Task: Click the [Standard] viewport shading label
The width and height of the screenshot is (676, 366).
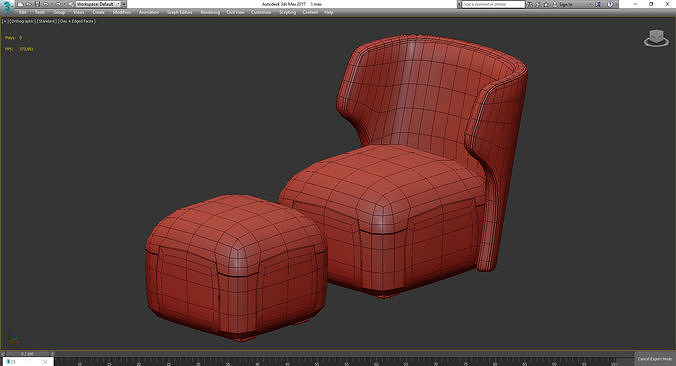Action: point(47,21)
